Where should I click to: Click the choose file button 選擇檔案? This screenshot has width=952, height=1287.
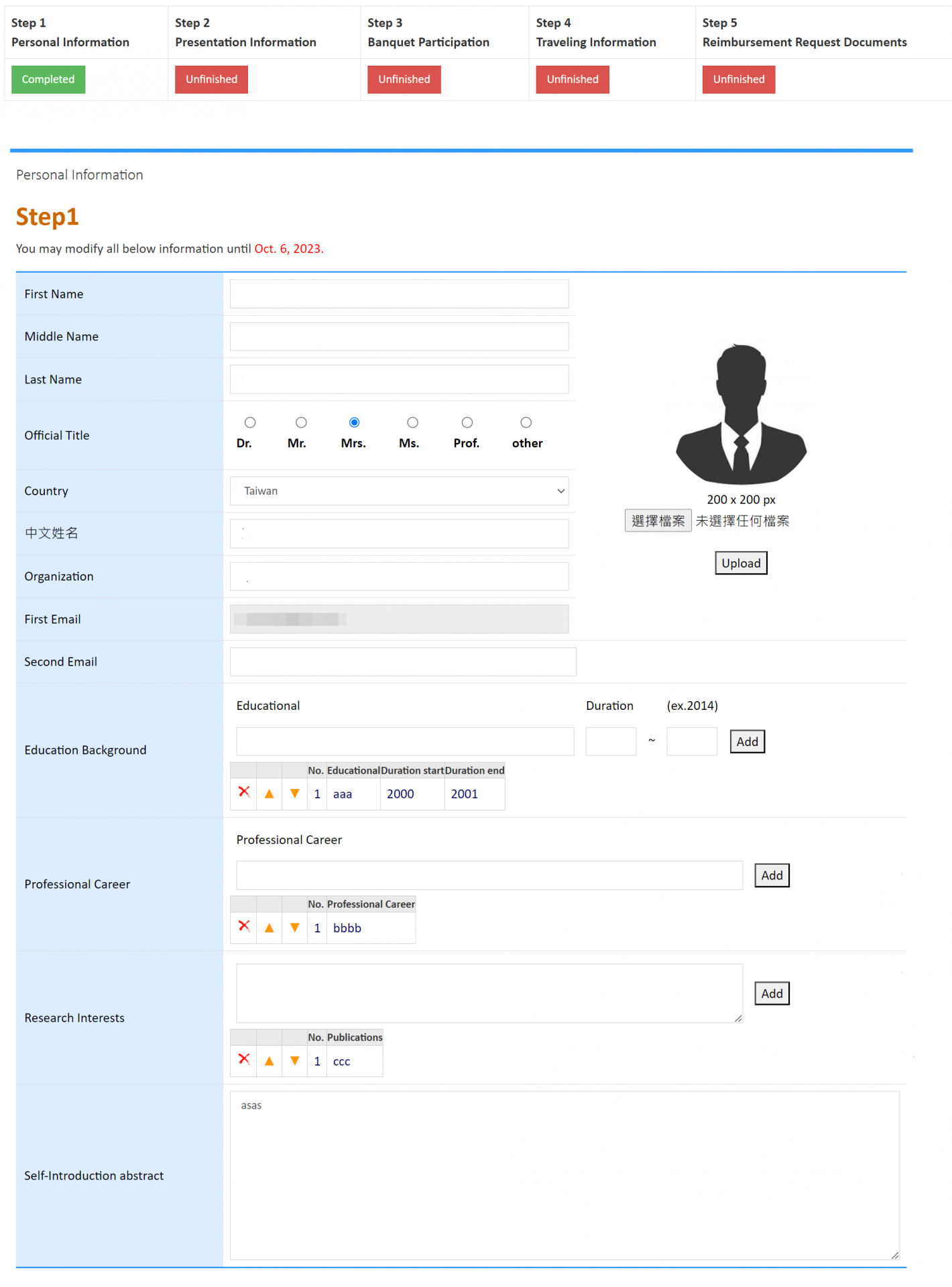tap(658, 521)
